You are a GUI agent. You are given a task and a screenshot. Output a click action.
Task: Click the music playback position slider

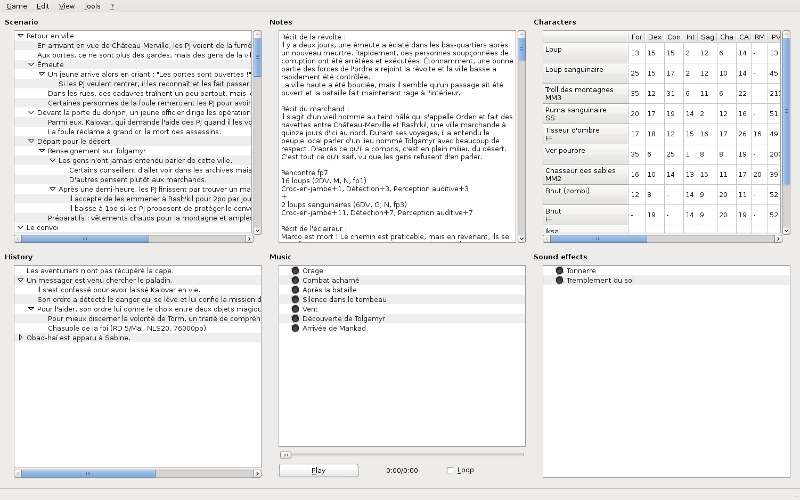[400, 455]
